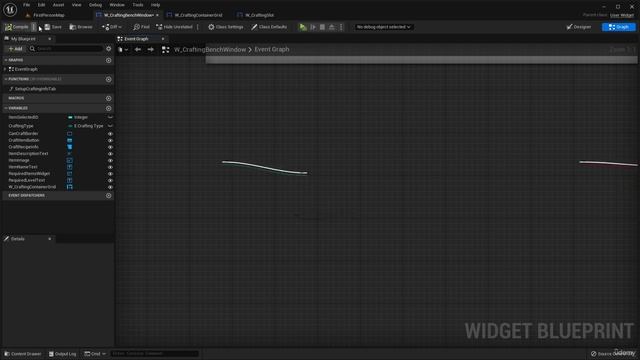Click the stop simulation icon
The width and height of the screenshot is (640, 360).
[x=322, y=27]
